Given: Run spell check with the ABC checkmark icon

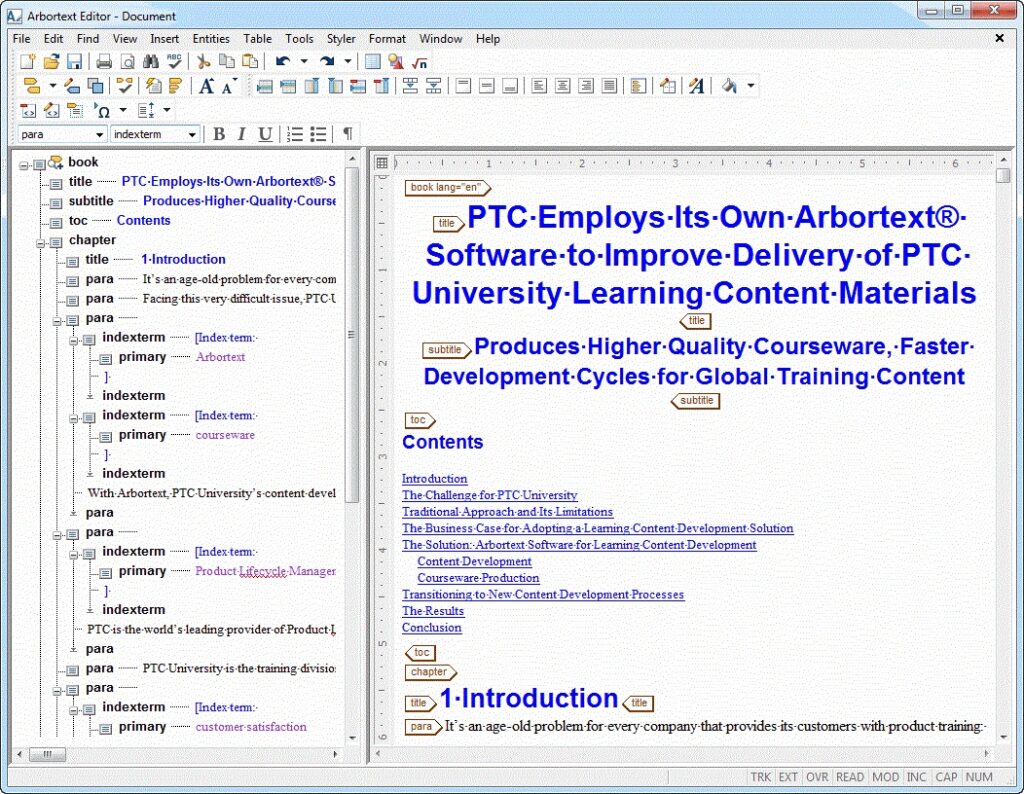Looking at the screenshot, I should (174, 62).
